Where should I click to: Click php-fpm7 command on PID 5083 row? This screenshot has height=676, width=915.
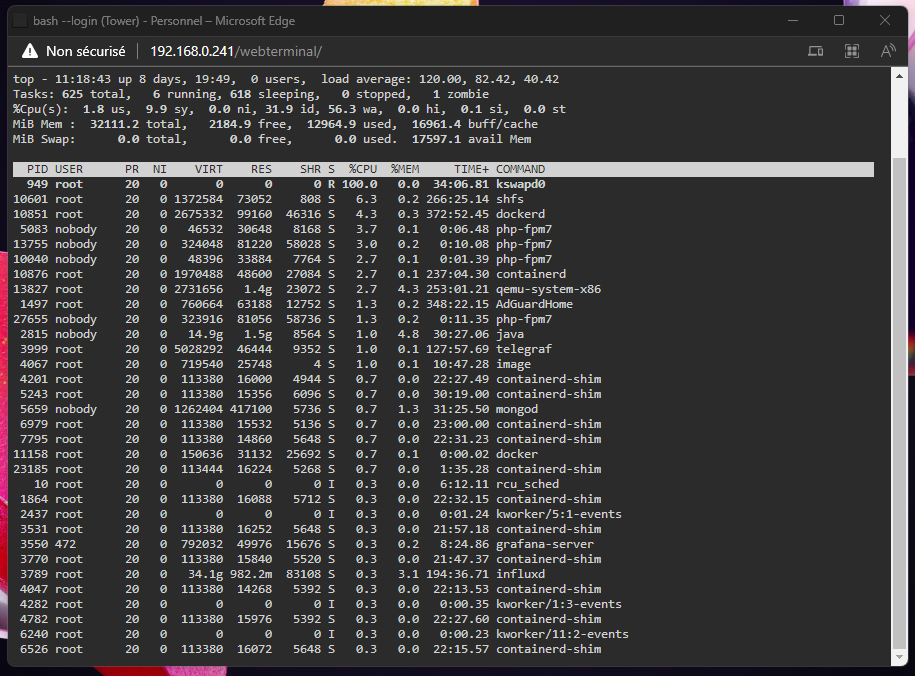tap(524, 229)
